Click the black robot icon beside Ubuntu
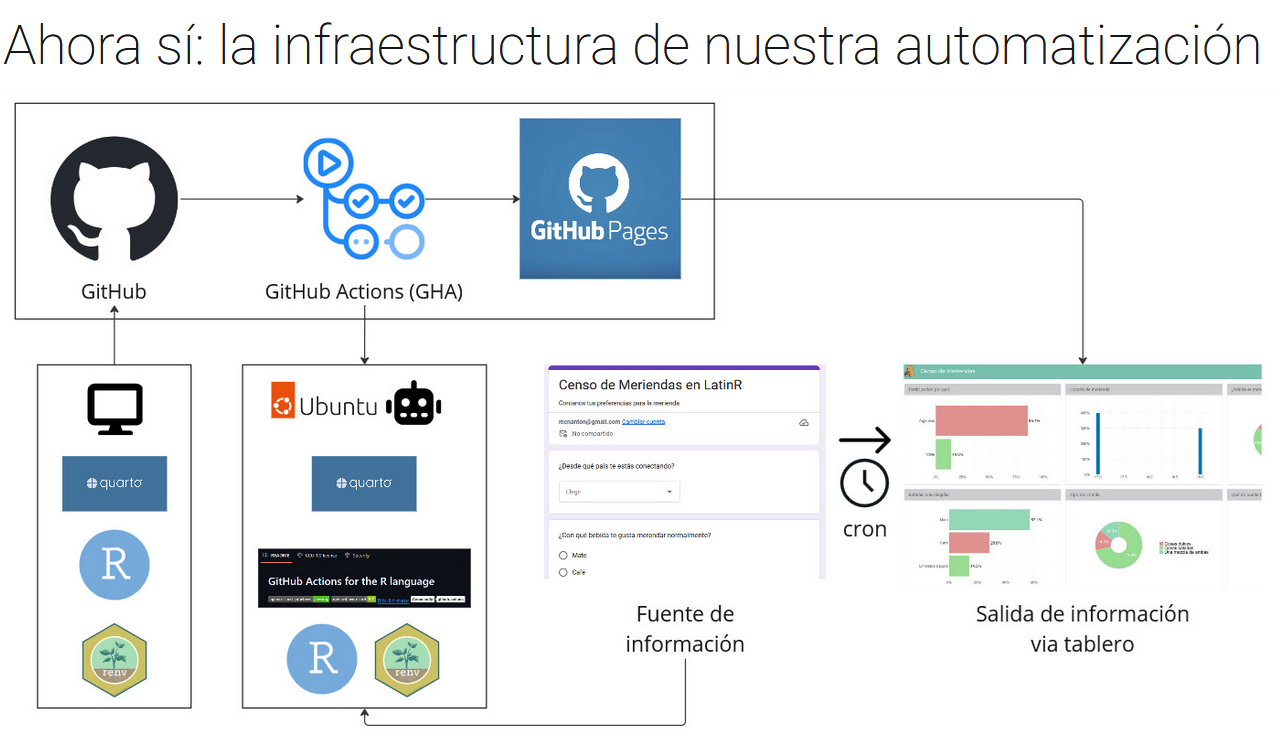Screen dimensions: 1280x741 (x=414, y=405)
